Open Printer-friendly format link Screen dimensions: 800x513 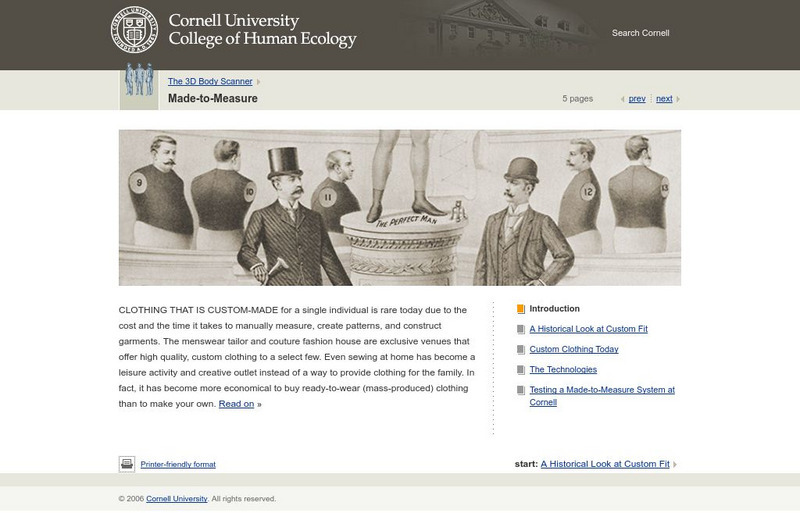(x=178, y=464)
